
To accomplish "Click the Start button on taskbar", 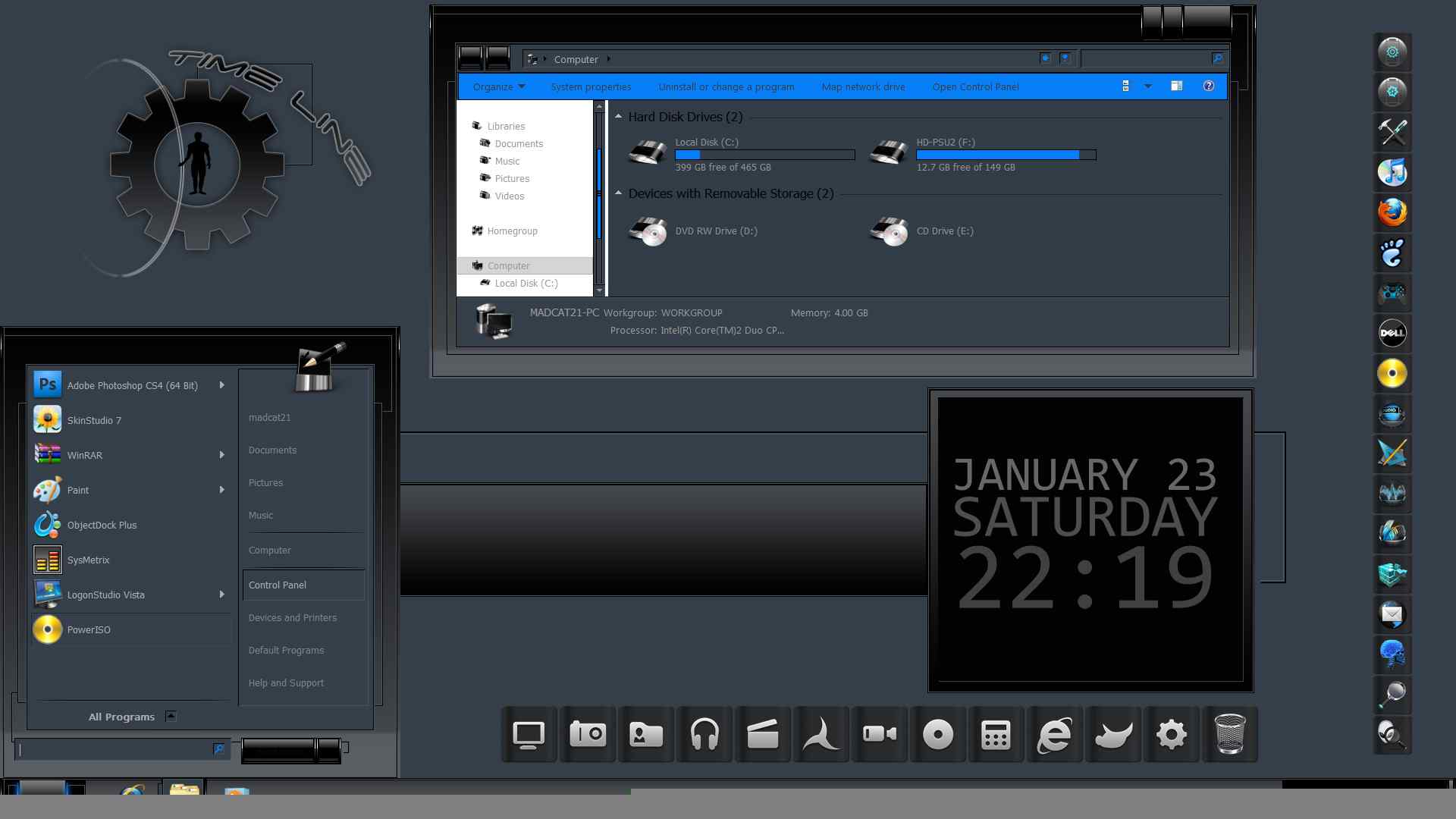I will [42, 788].
